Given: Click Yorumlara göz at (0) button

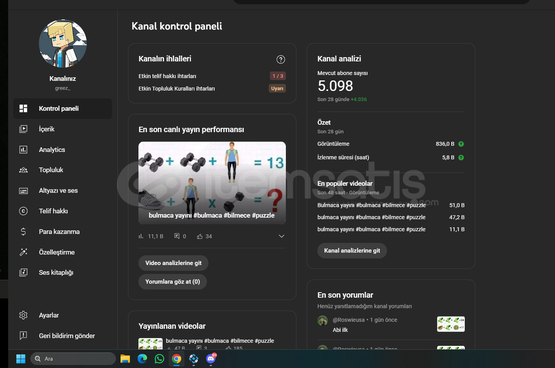Looking at the screenshot, I should (x=172, y=282).
